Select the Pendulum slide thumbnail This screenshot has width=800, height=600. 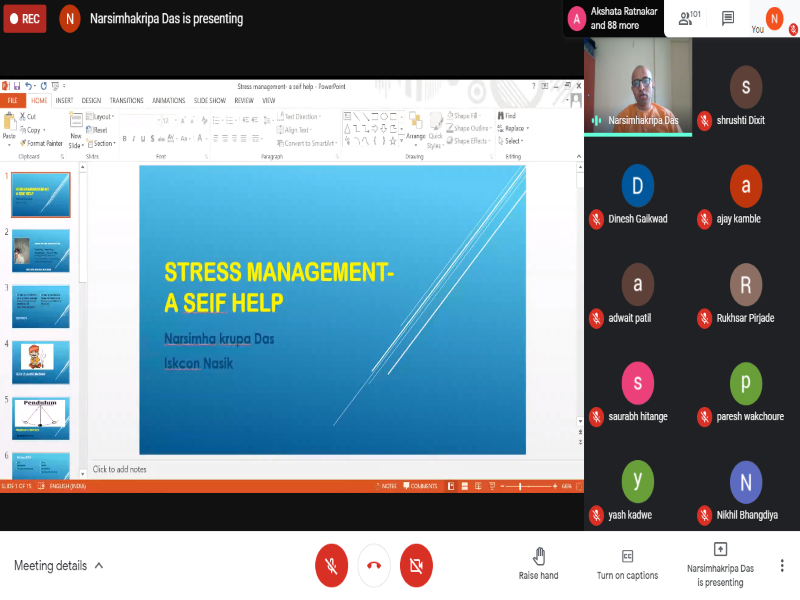41,416
